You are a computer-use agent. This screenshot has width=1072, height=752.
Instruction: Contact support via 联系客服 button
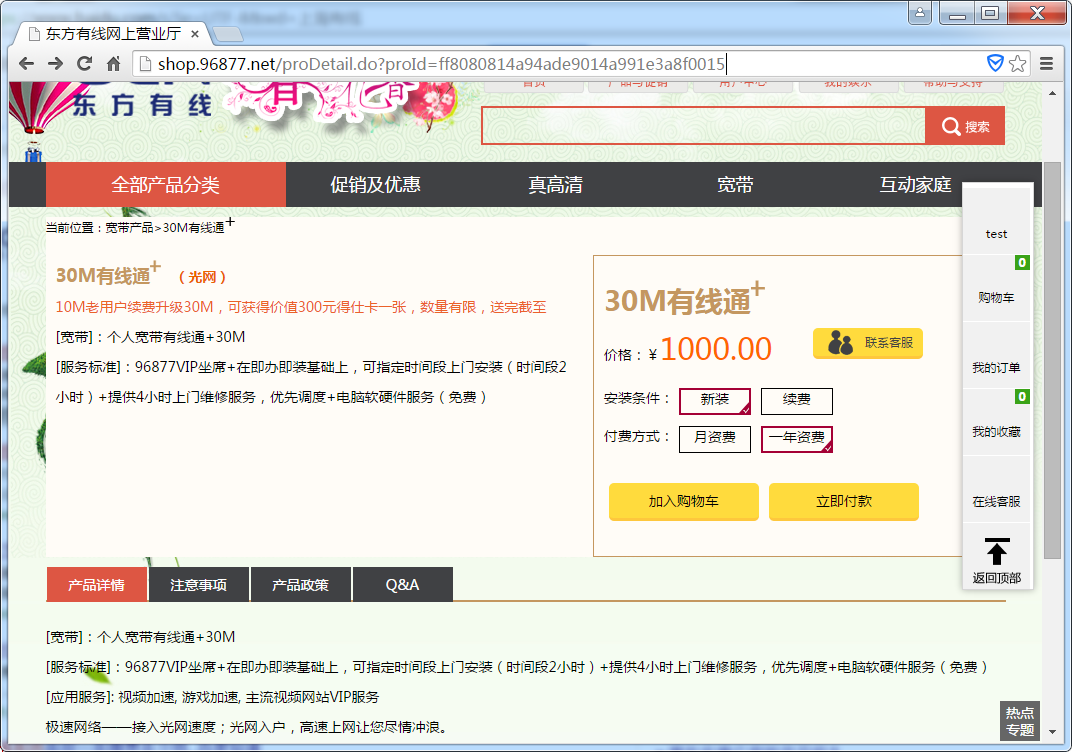(x=868, y=343)
